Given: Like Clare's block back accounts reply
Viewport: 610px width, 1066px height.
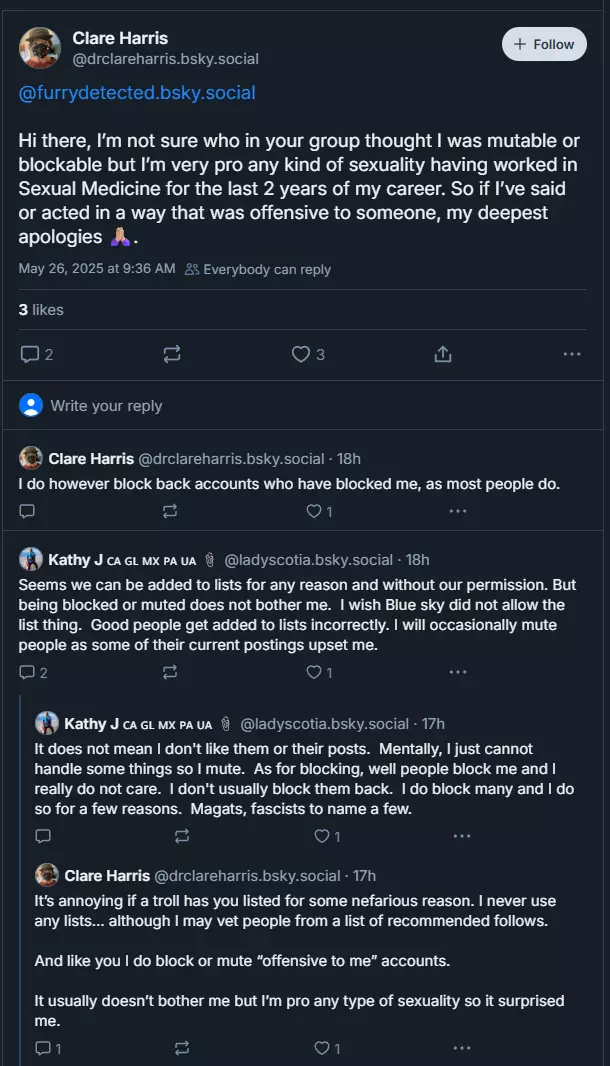Looking at the screenshot, I should point(319,511).
